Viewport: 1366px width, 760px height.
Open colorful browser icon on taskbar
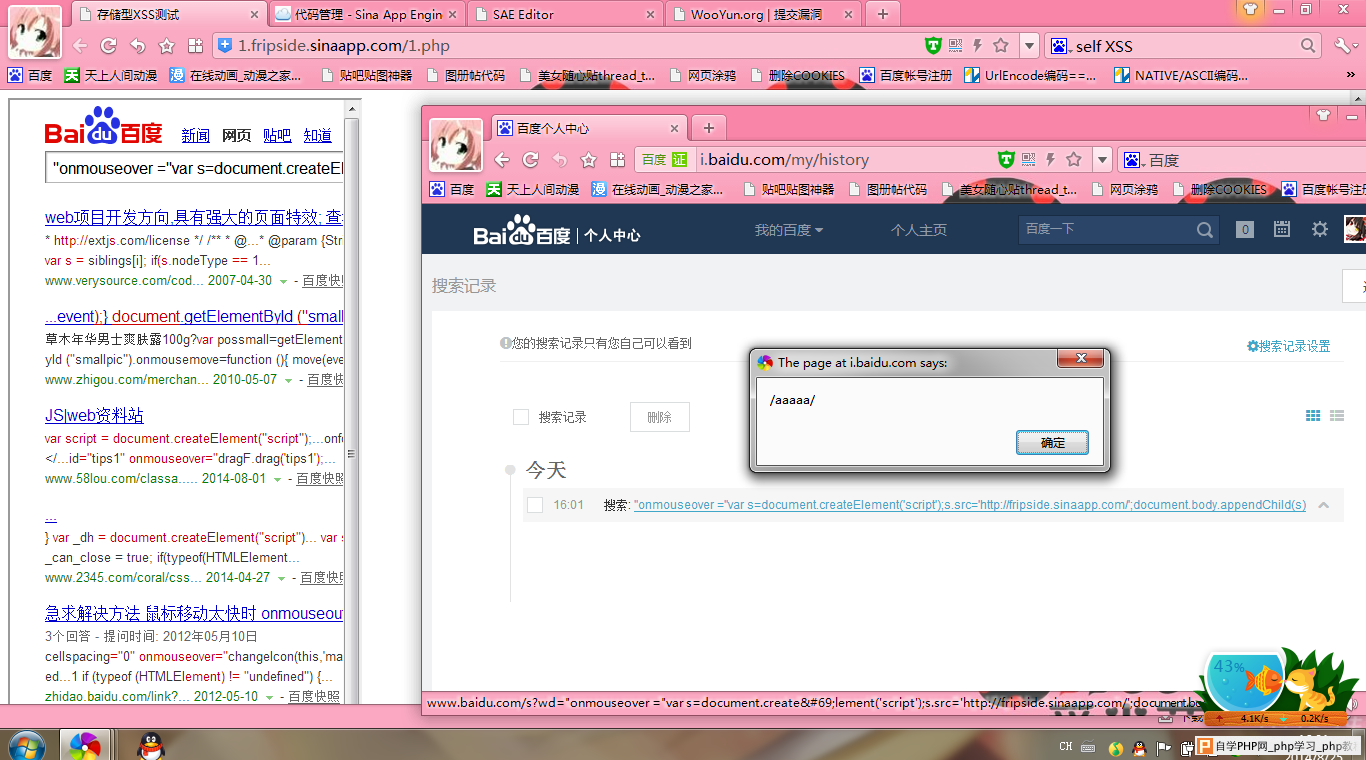(85, 746)
